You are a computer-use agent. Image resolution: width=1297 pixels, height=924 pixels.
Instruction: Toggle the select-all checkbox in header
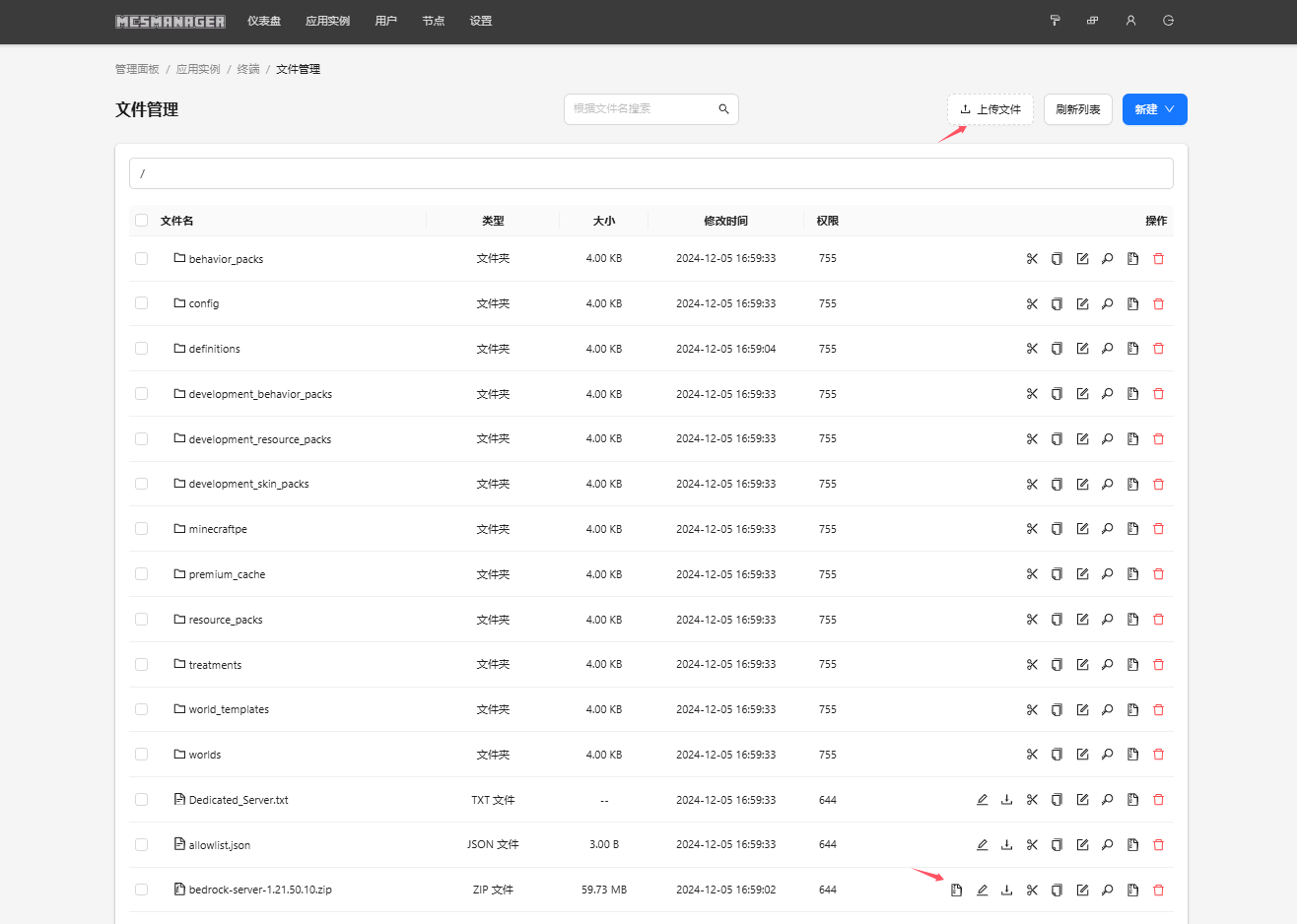tap(141, 221)
